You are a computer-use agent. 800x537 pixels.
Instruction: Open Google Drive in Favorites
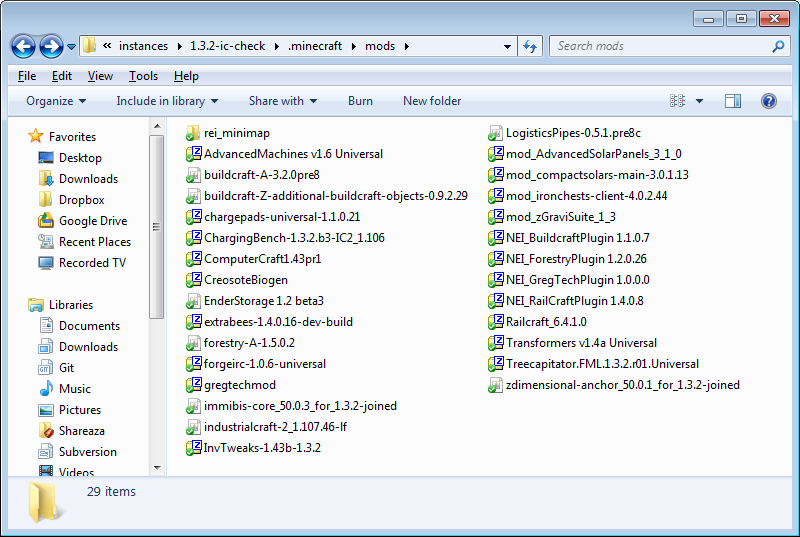[92, 221]
